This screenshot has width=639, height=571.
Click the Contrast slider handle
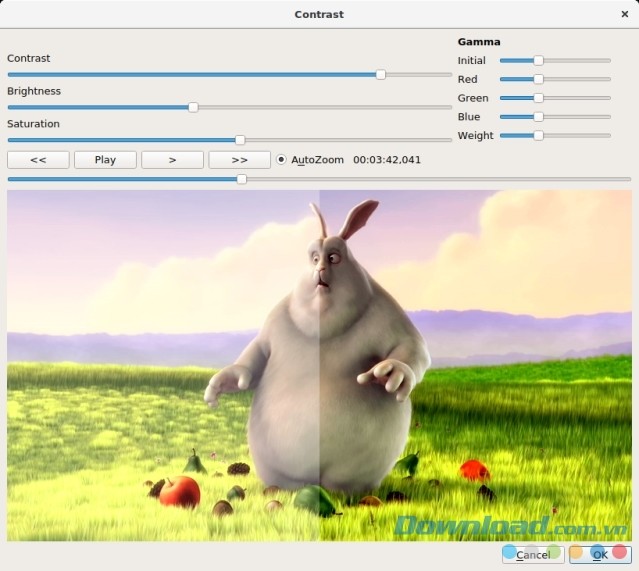380,74
